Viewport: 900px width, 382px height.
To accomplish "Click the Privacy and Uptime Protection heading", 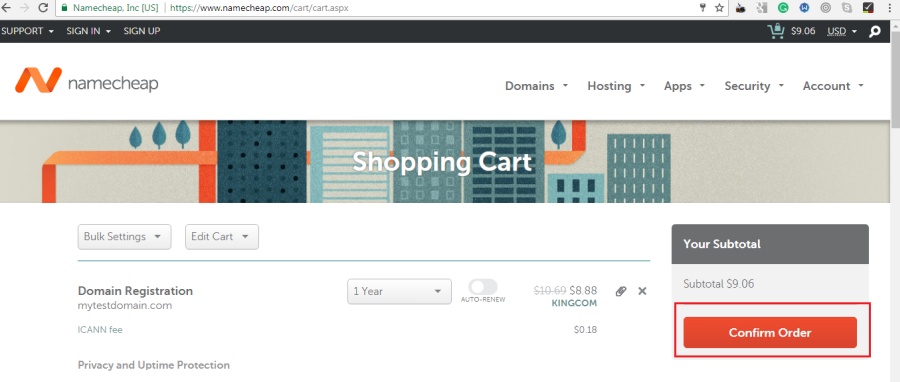I will click(153, 365).
